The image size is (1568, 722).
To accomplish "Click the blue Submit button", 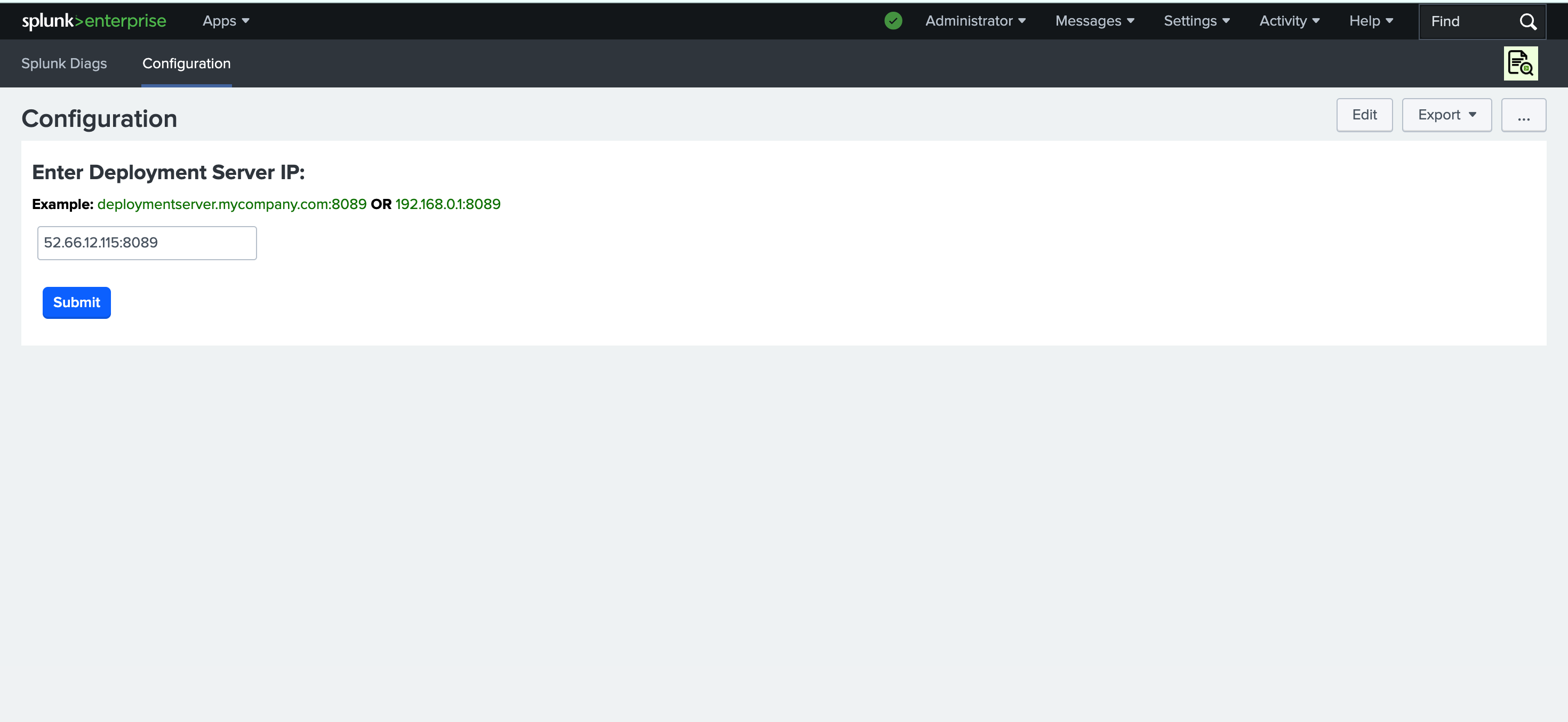I will pyautogui.click(x=77, y=302).
